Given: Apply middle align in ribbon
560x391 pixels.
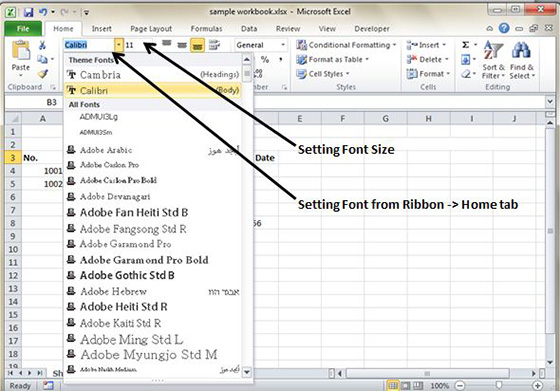Looking at the screenshot, I should (182, 45).
